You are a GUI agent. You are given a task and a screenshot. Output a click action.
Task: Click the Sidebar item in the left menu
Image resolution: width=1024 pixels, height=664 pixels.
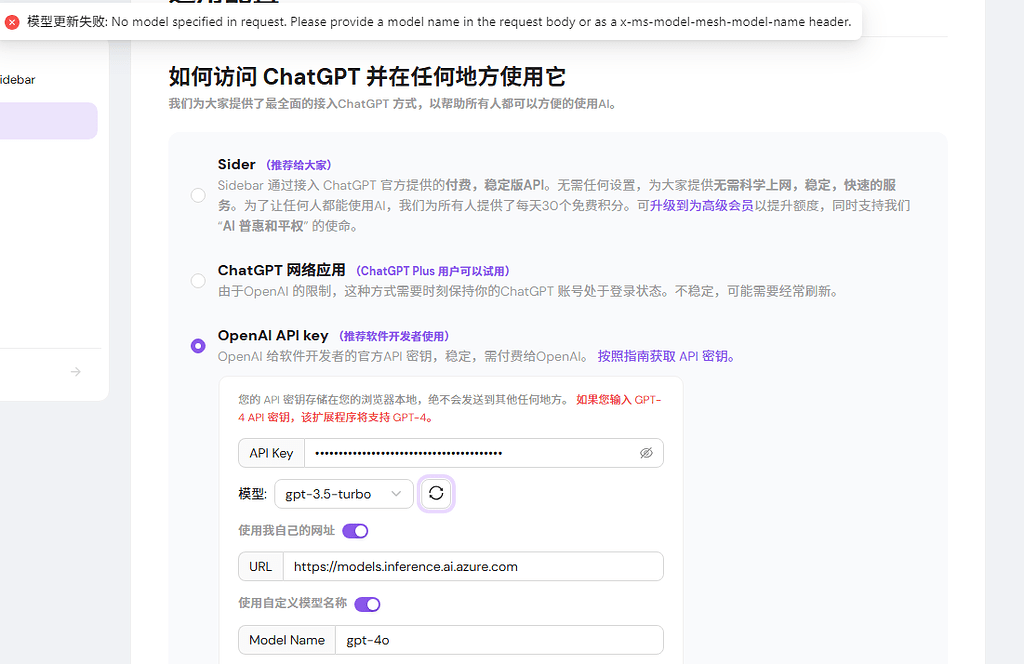click(18, 80)
